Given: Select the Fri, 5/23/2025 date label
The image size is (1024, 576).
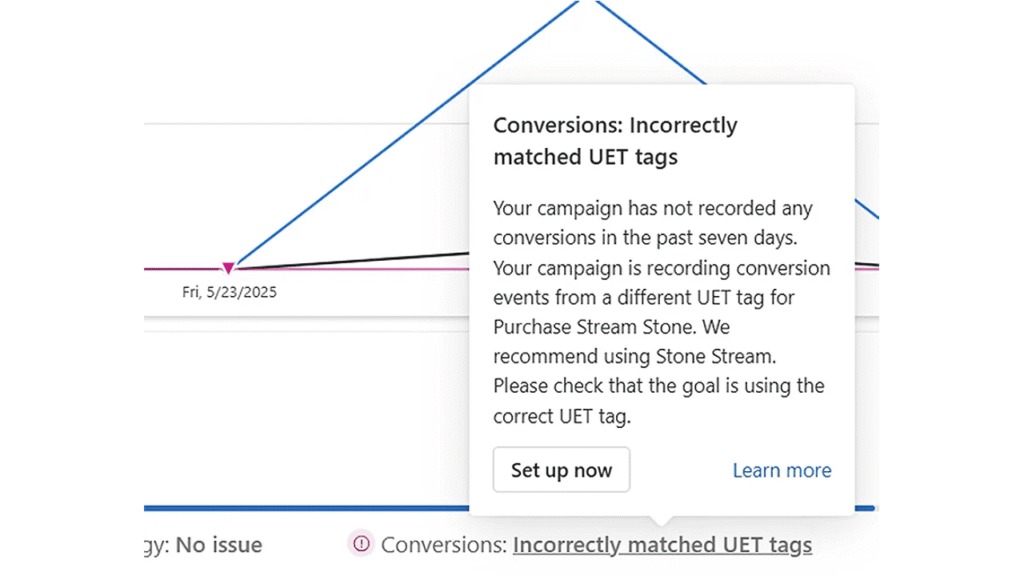Looking at the screenshot, I should pos(229,292).
